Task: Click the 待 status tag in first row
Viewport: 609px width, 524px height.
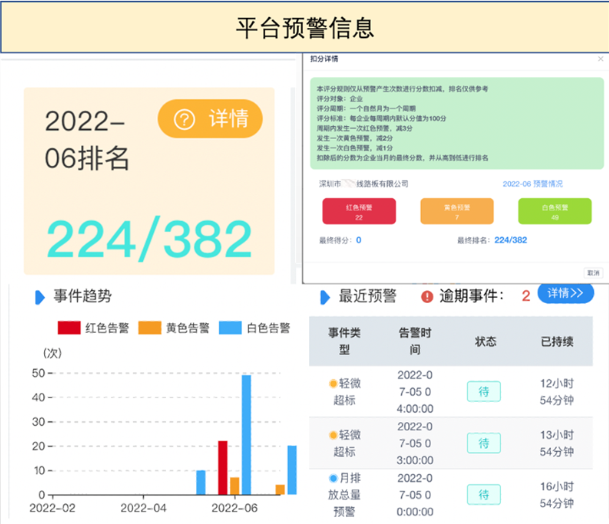Action: (483, 391)
